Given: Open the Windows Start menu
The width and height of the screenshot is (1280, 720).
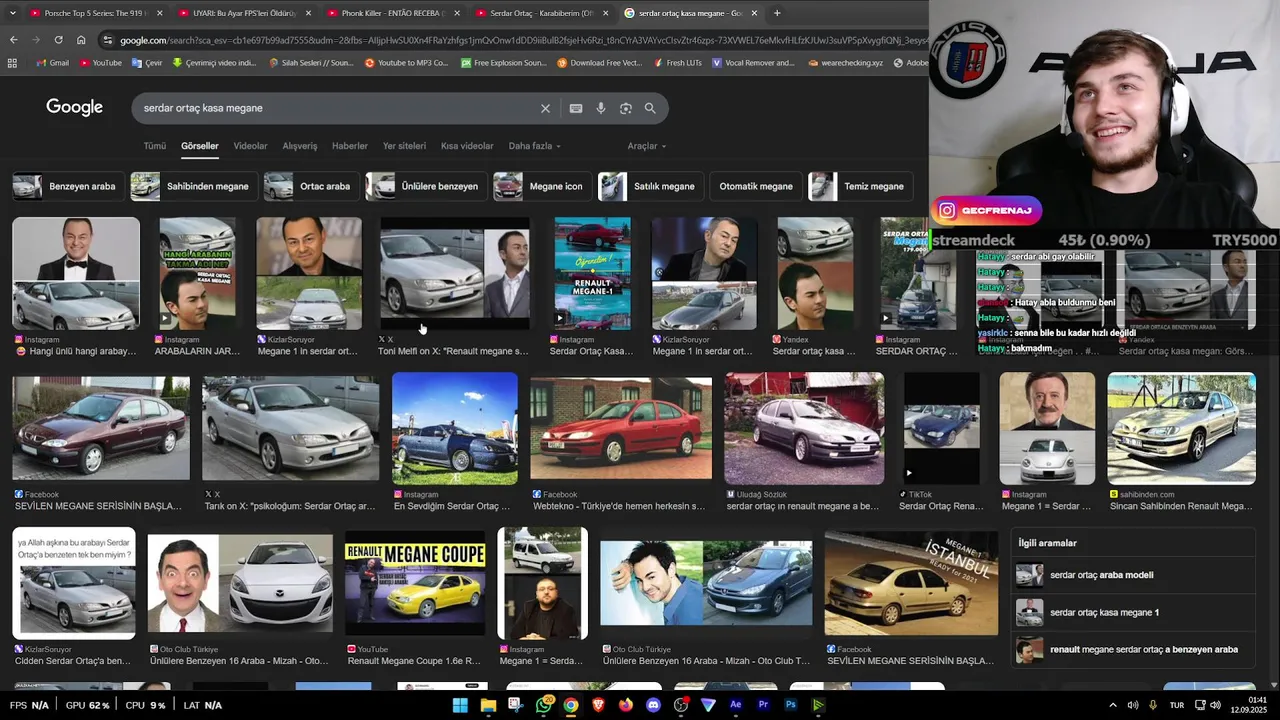Looking at the screenshot, I should [x=460, y=705].
